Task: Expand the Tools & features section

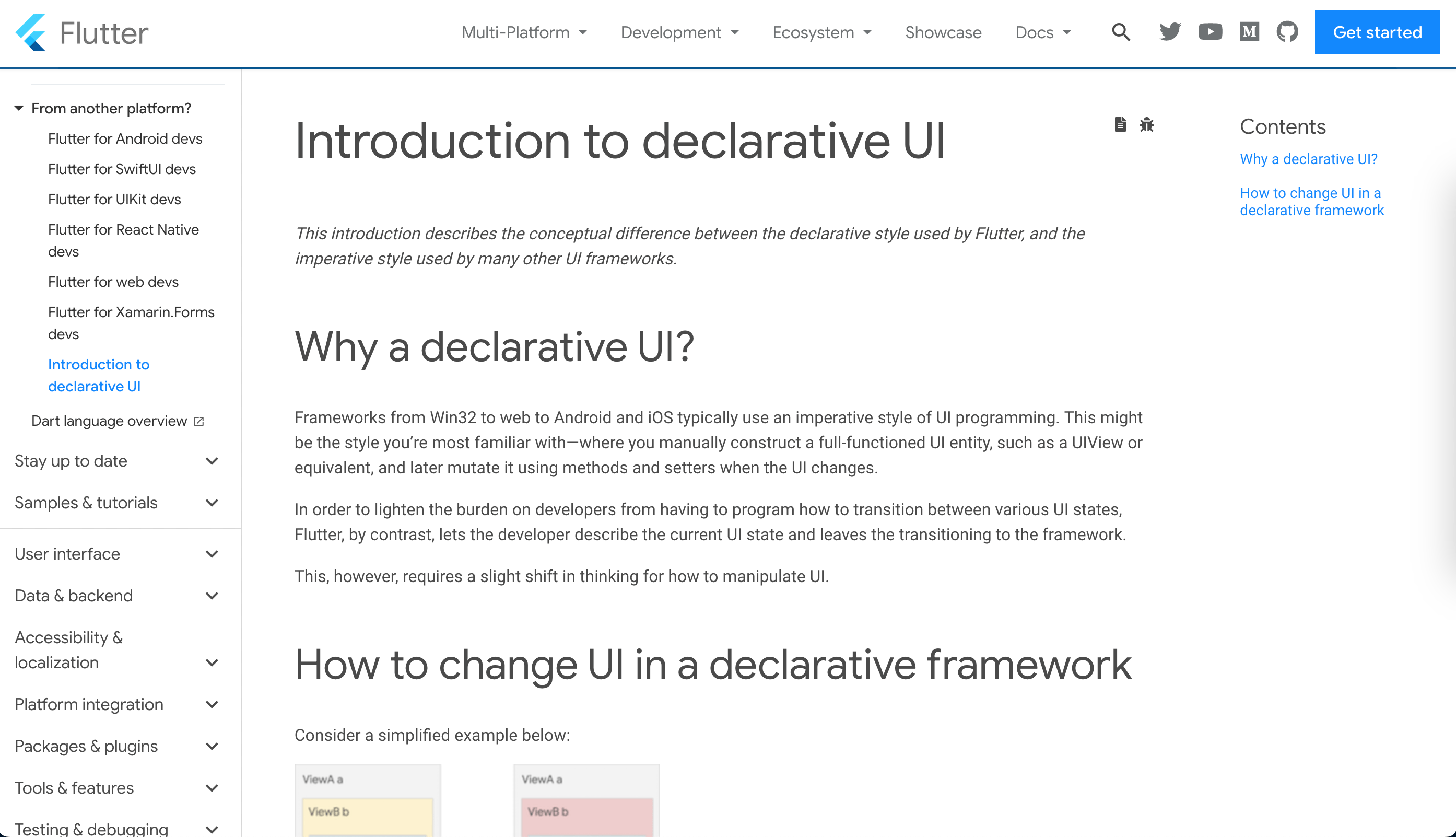Action: click(116, 788)
